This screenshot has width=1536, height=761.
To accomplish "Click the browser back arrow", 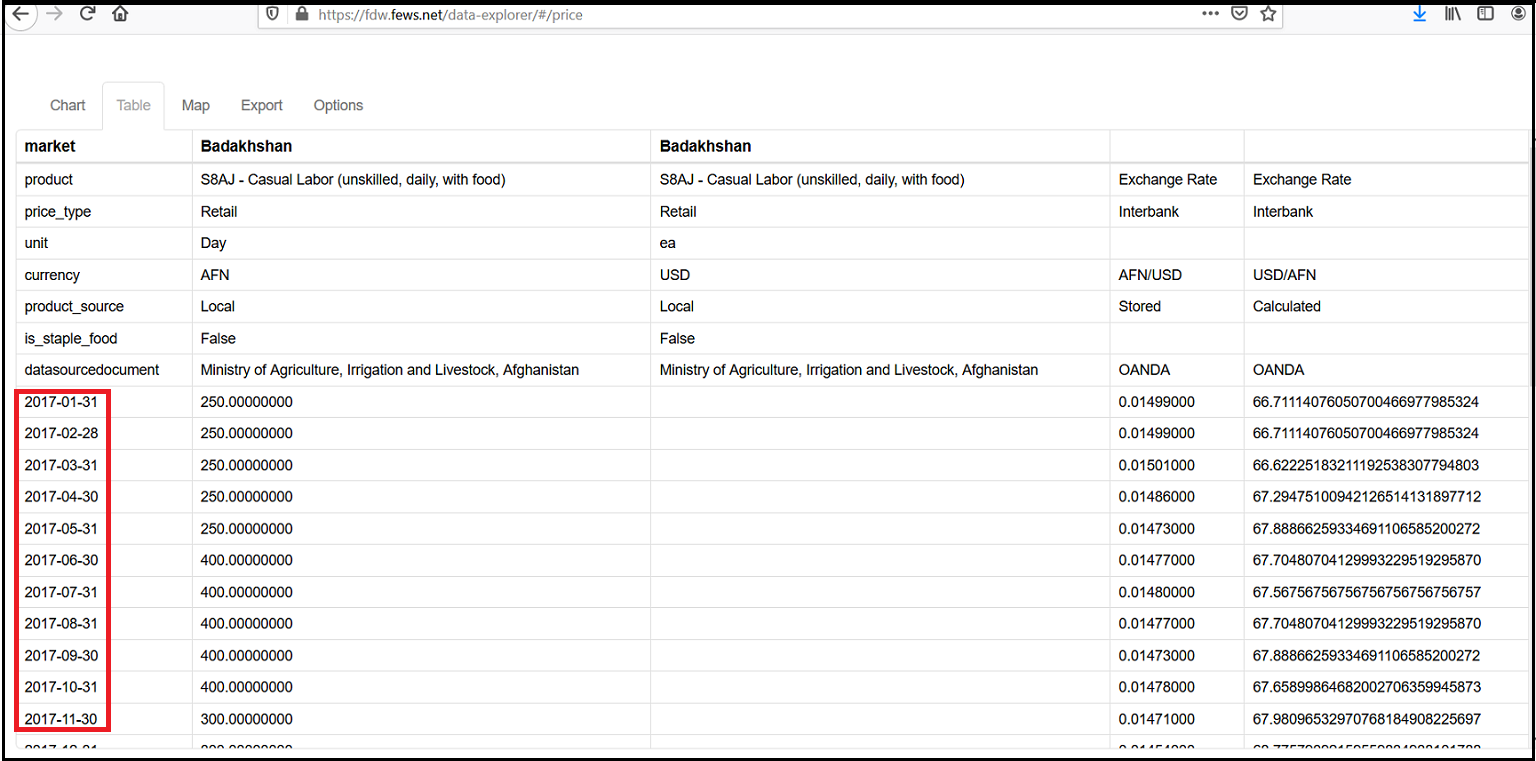I will pyautogui.click(x=20, y=14).
